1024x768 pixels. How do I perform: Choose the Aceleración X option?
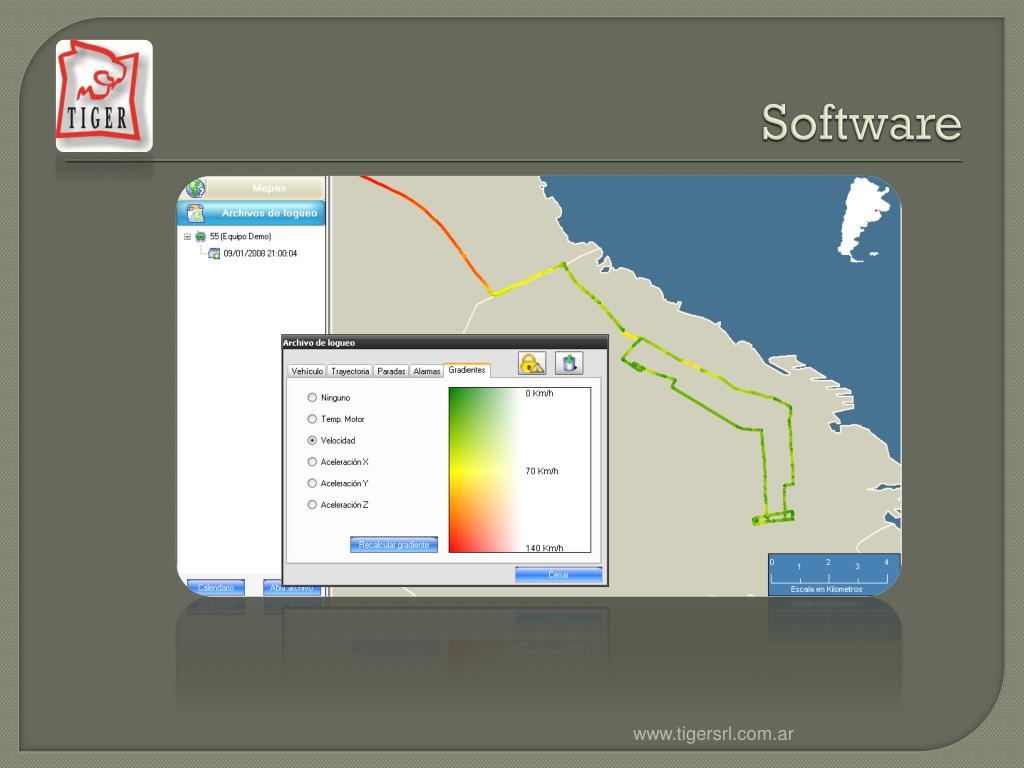[312, 462]
